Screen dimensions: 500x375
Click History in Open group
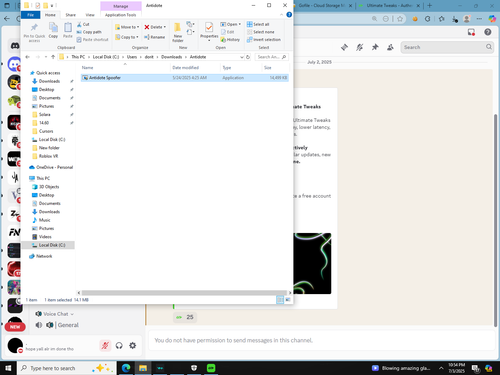coord(230,40)
